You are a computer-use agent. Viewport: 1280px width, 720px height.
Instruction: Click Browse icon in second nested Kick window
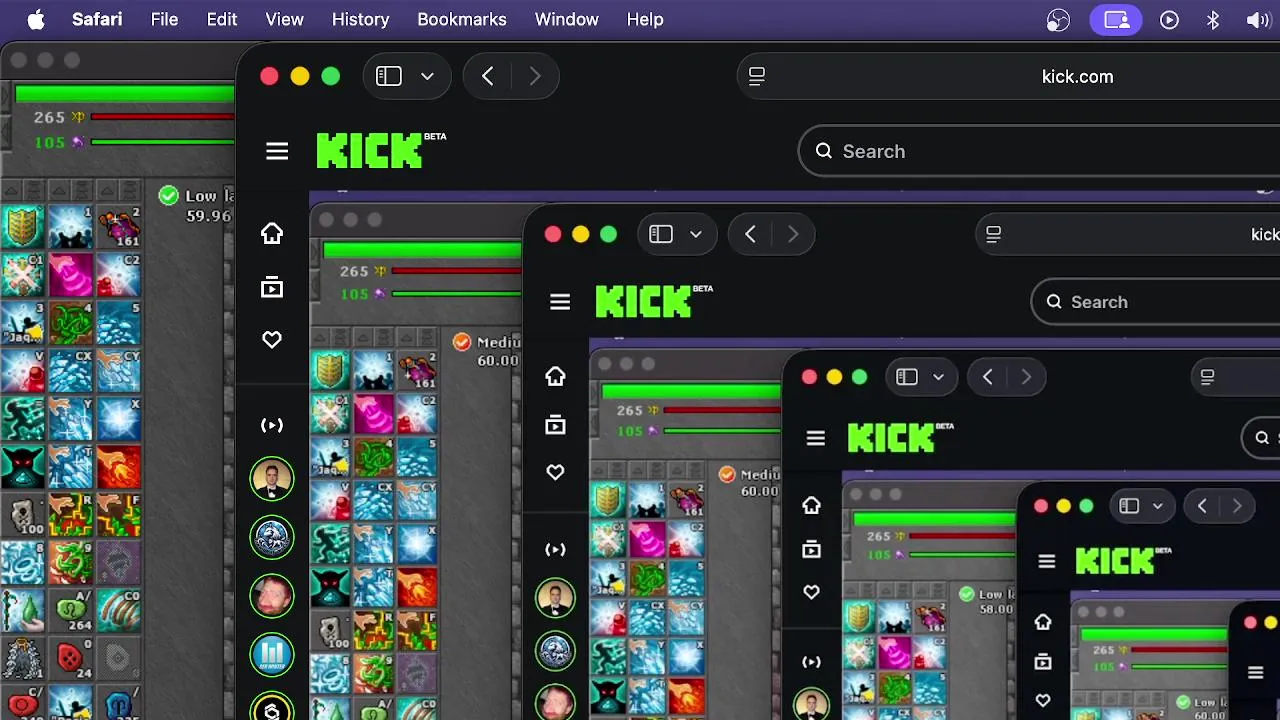pyautogui.click(x=555, y=425)
